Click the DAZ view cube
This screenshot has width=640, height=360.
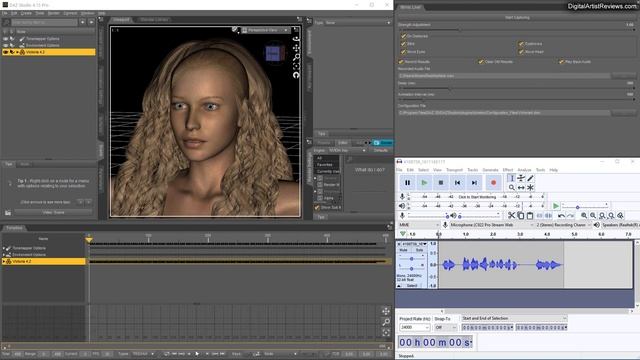pyautogui.click(x=273, y=53)
